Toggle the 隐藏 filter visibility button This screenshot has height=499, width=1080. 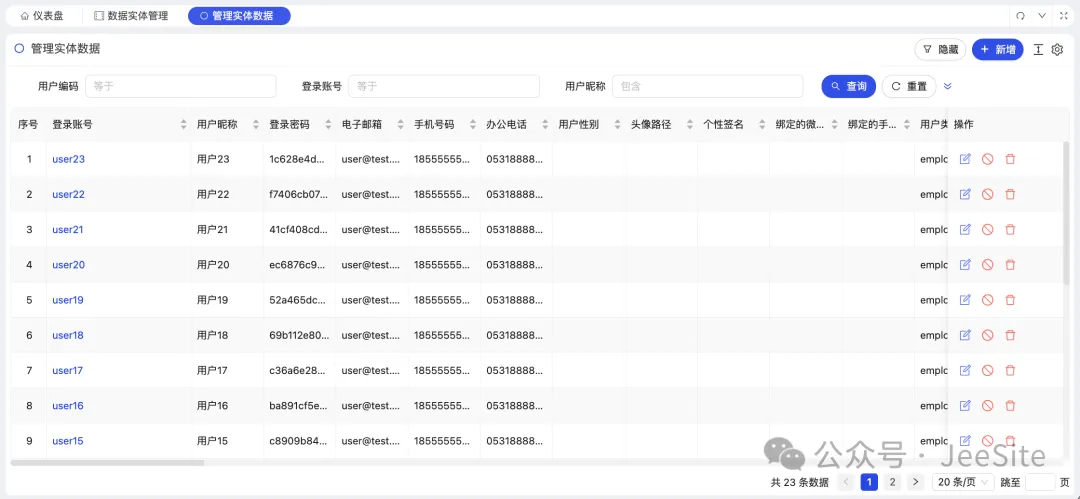click(940, 50)
